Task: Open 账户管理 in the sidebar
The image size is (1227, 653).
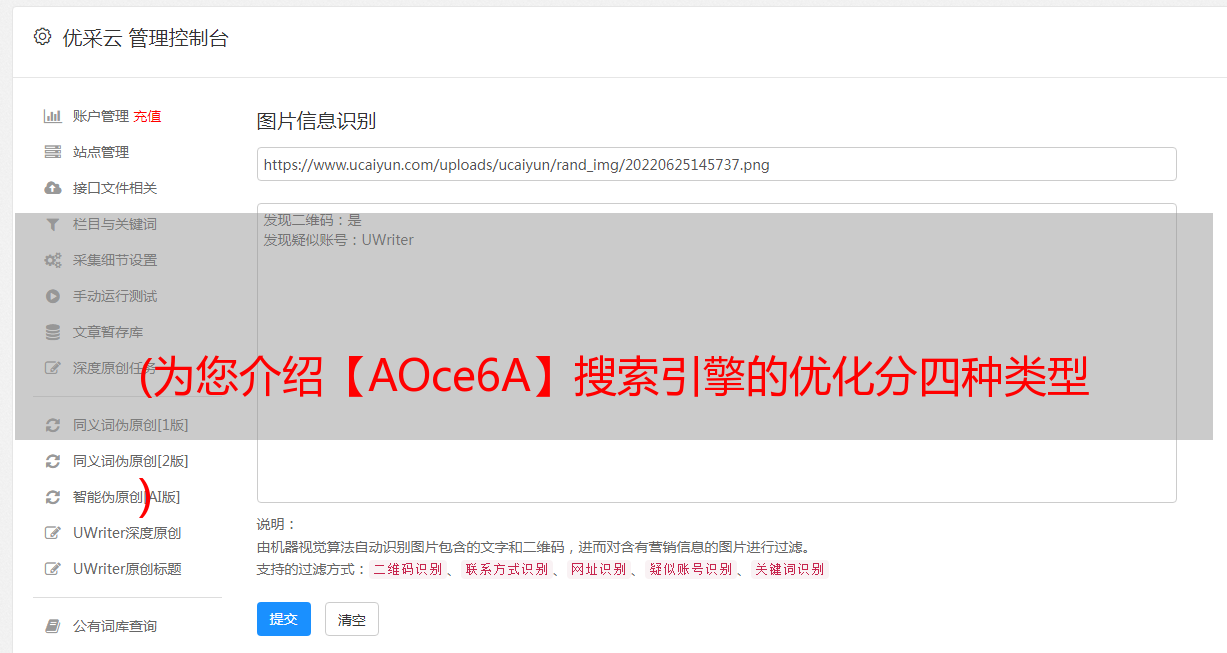Action: pos(101,116)
